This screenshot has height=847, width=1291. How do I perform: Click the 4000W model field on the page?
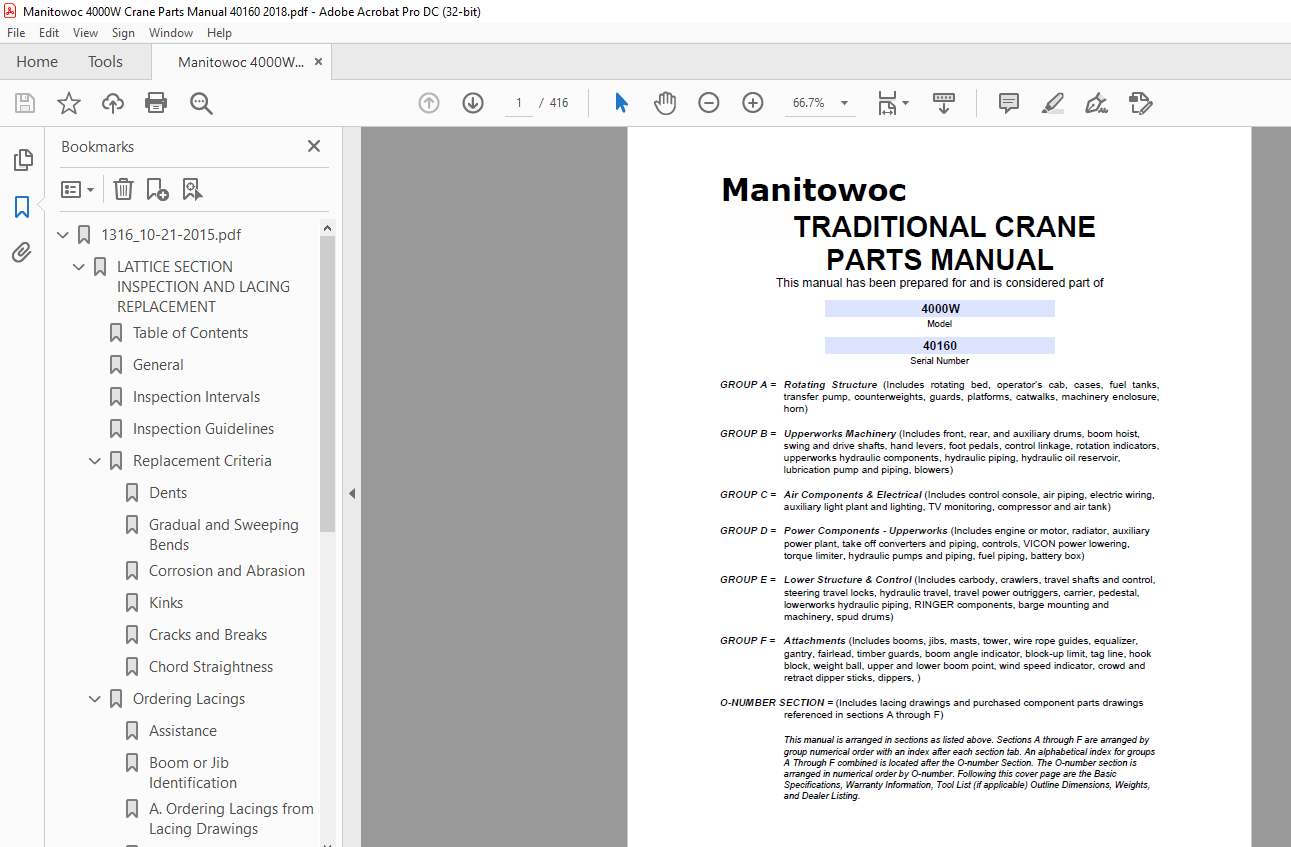[940, 309]
